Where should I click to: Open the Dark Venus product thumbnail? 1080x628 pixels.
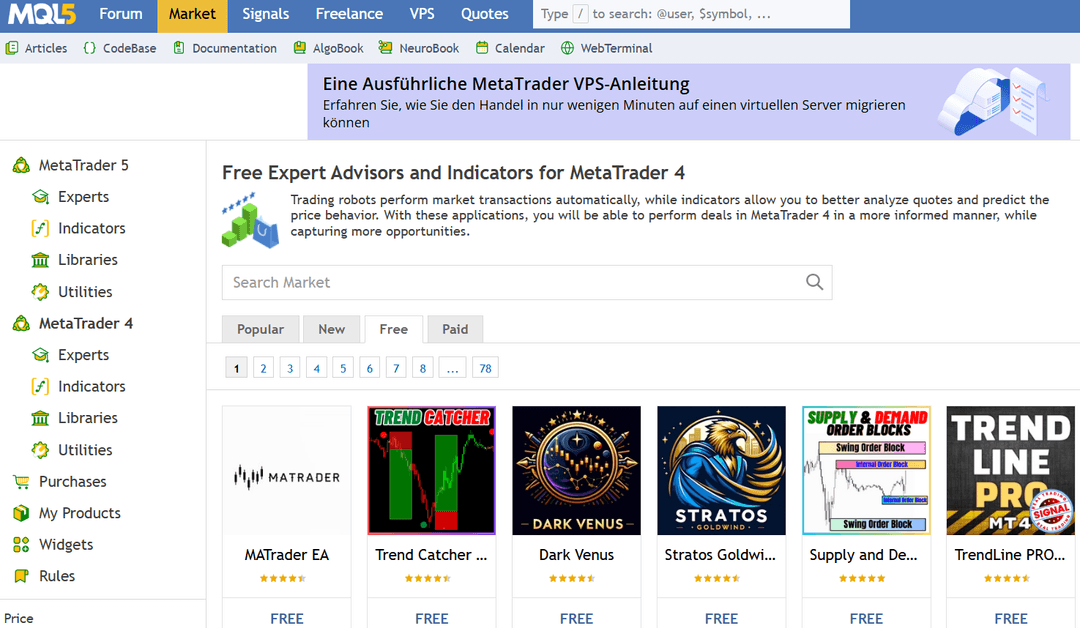tap(576, 470)
